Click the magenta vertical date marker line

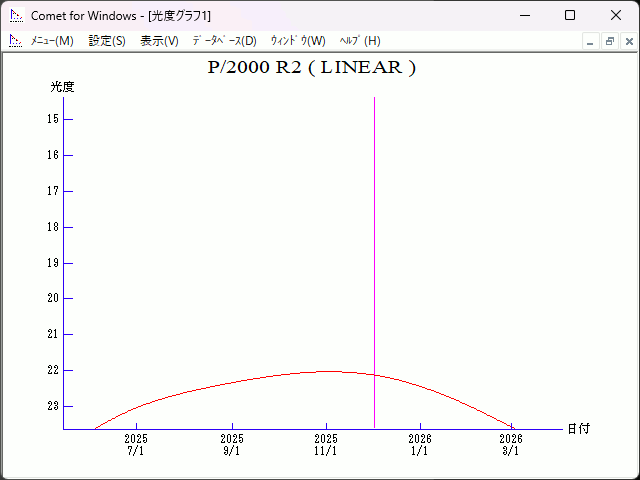pos(375,250)
